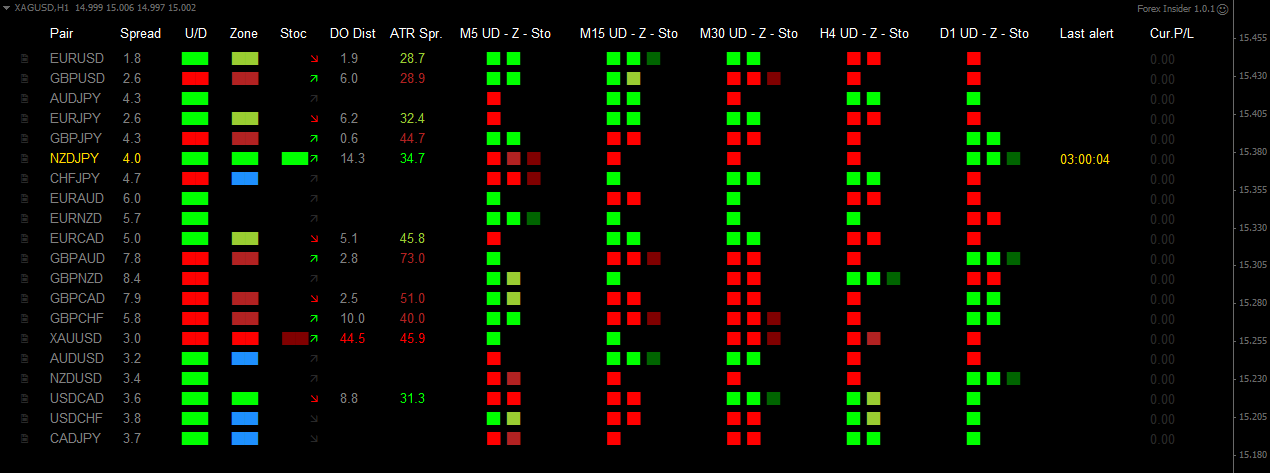1270x473 pixels.
Task: Click the document icon beside GBPJPY
Action: click(x=25, y=139)
